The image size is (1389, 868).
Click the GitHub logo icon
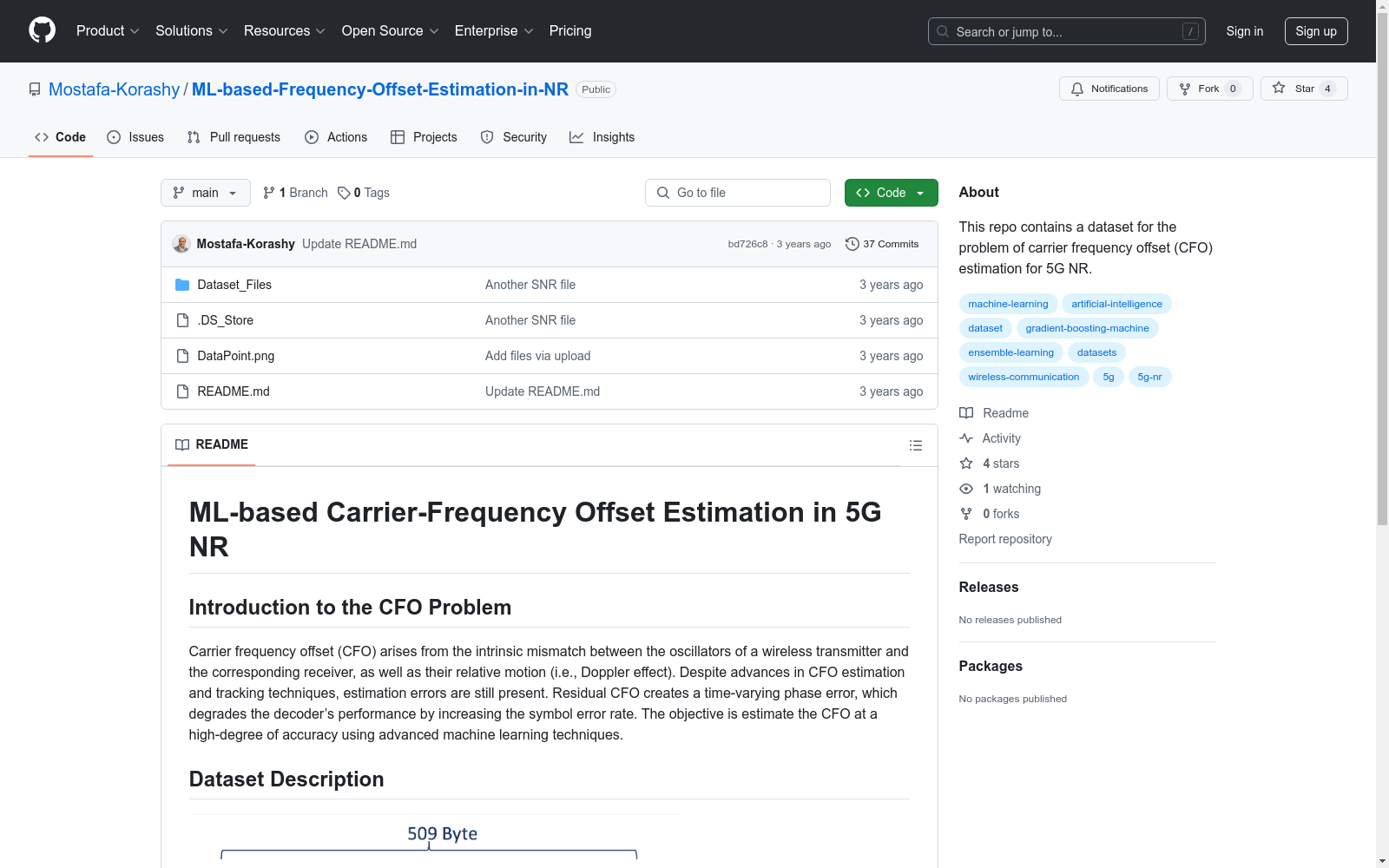click(x=42, y=30)
